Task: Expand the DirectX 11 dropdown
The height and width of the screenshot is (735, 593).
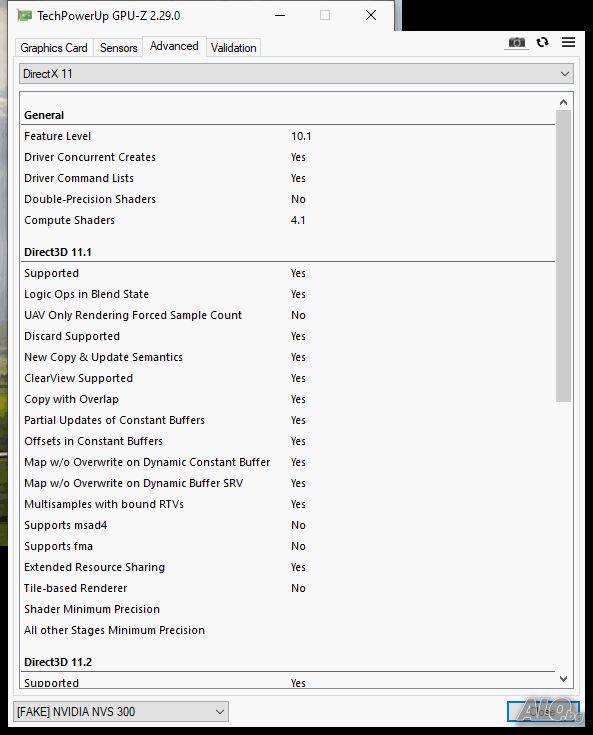Action: click(x=296, y=74)
